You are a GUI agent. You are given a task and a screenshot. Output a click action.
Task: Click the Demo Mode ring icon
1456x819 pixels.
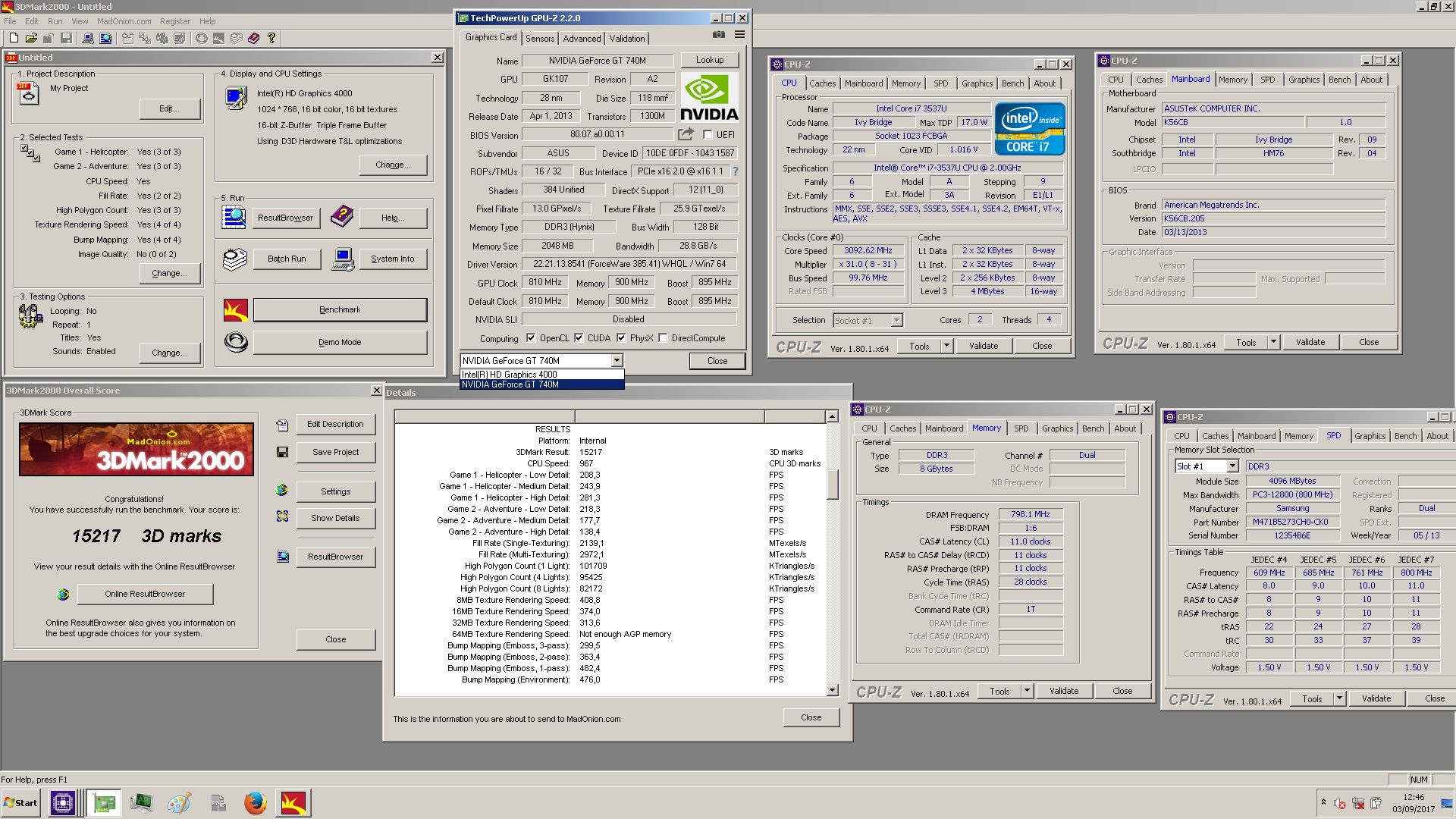[236, 342]
